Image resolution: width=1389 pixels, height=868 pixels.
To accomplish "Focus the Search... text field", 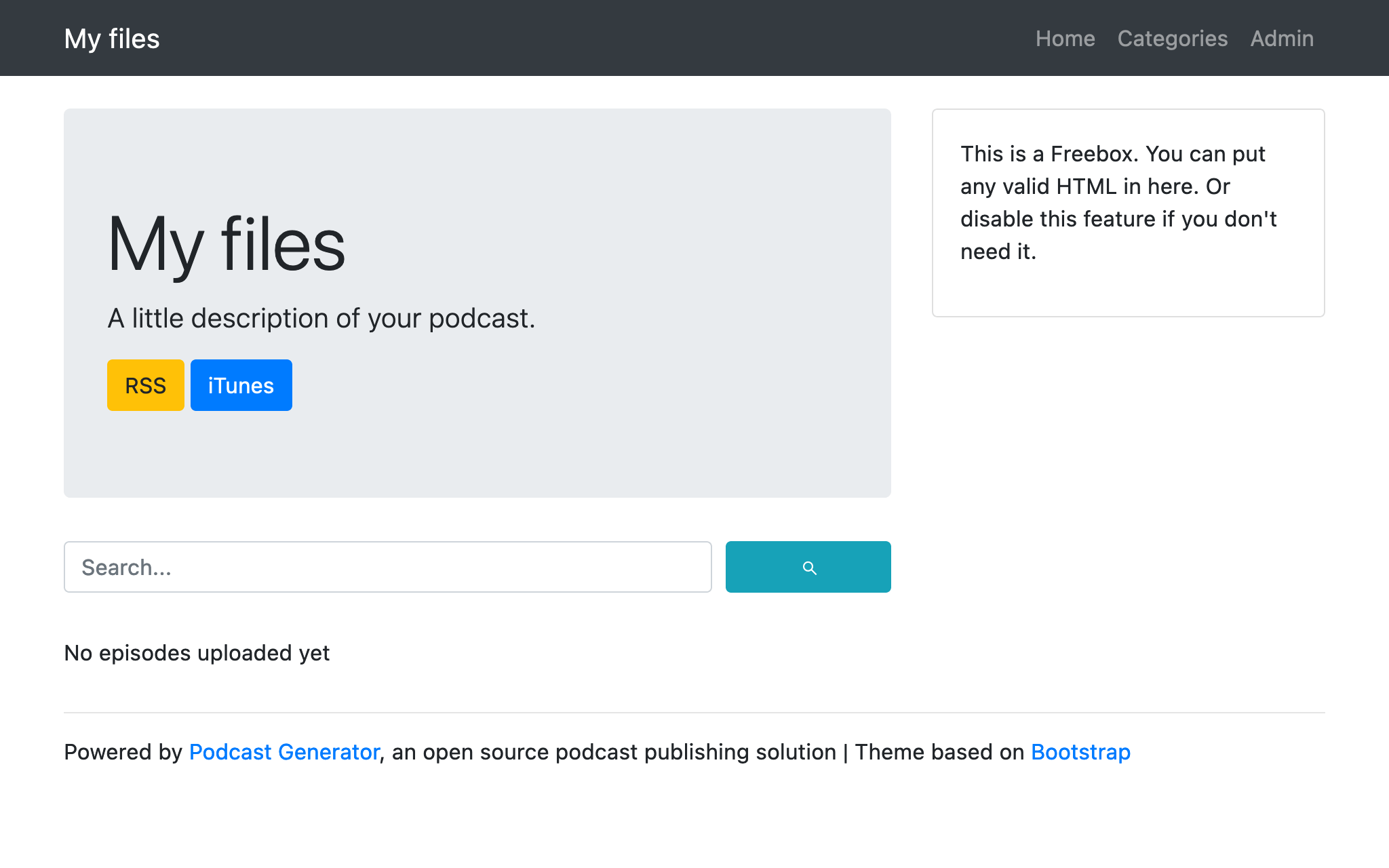I will pos(387,567).
